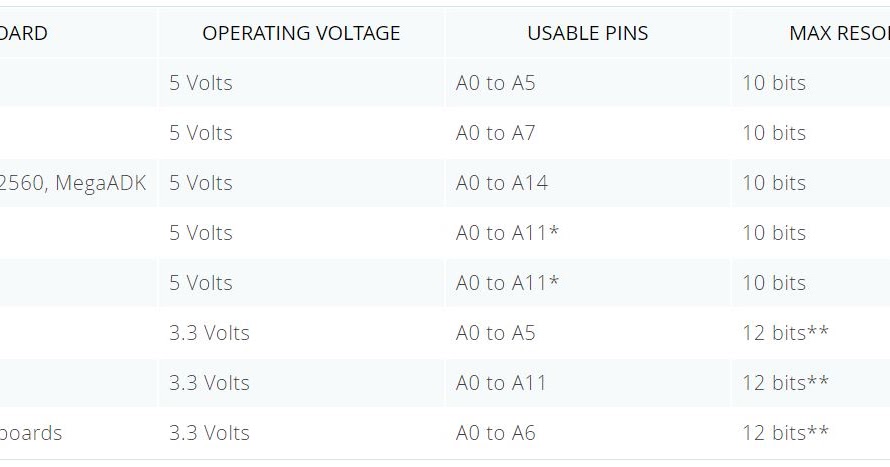Viewport: 890px width, 467px height.
Task: Click 10 bits in the A0 to A14 row
Action: 773,183
